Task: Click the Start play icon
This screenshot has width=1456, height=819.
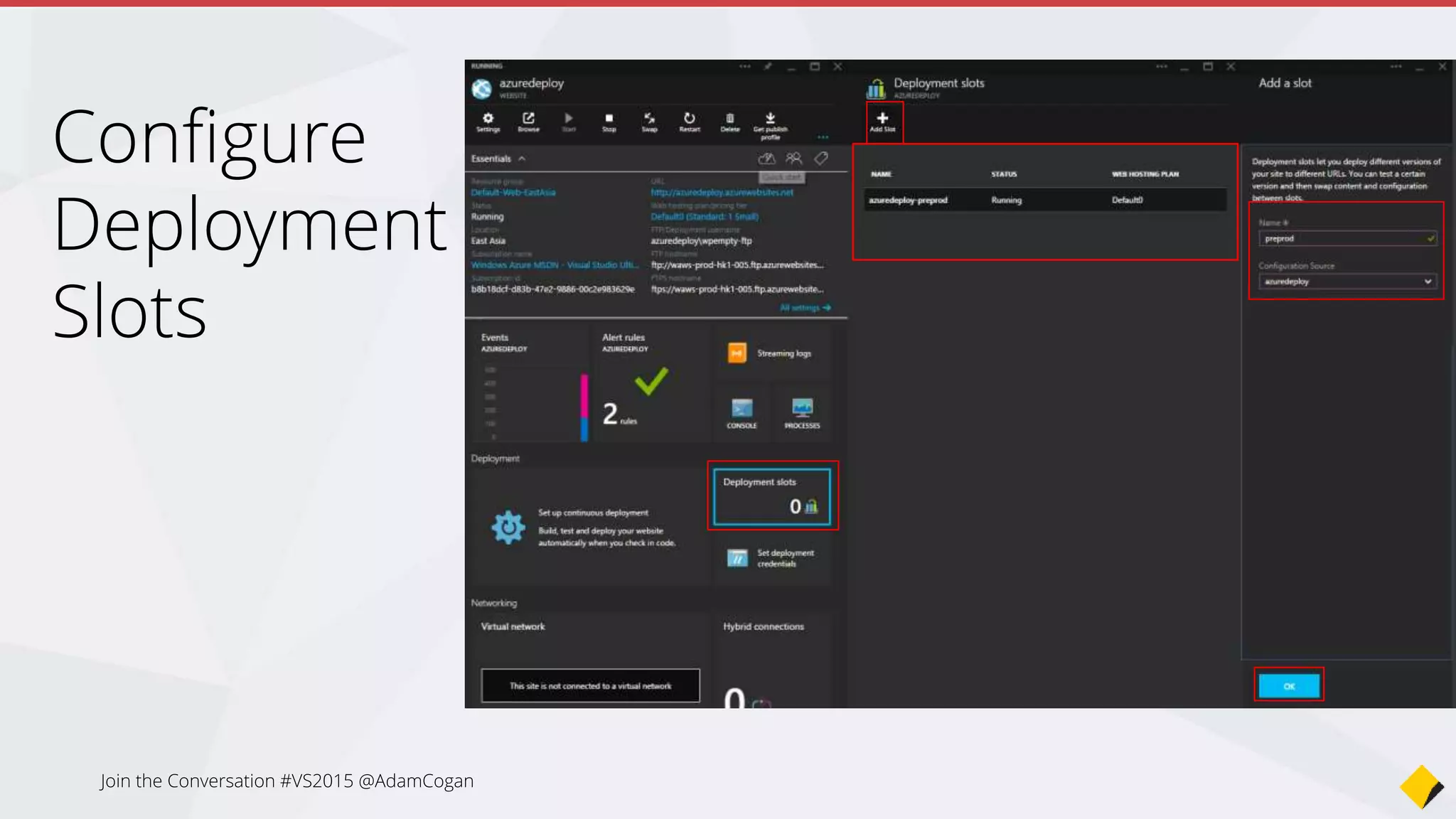Action: coord(569,122)
